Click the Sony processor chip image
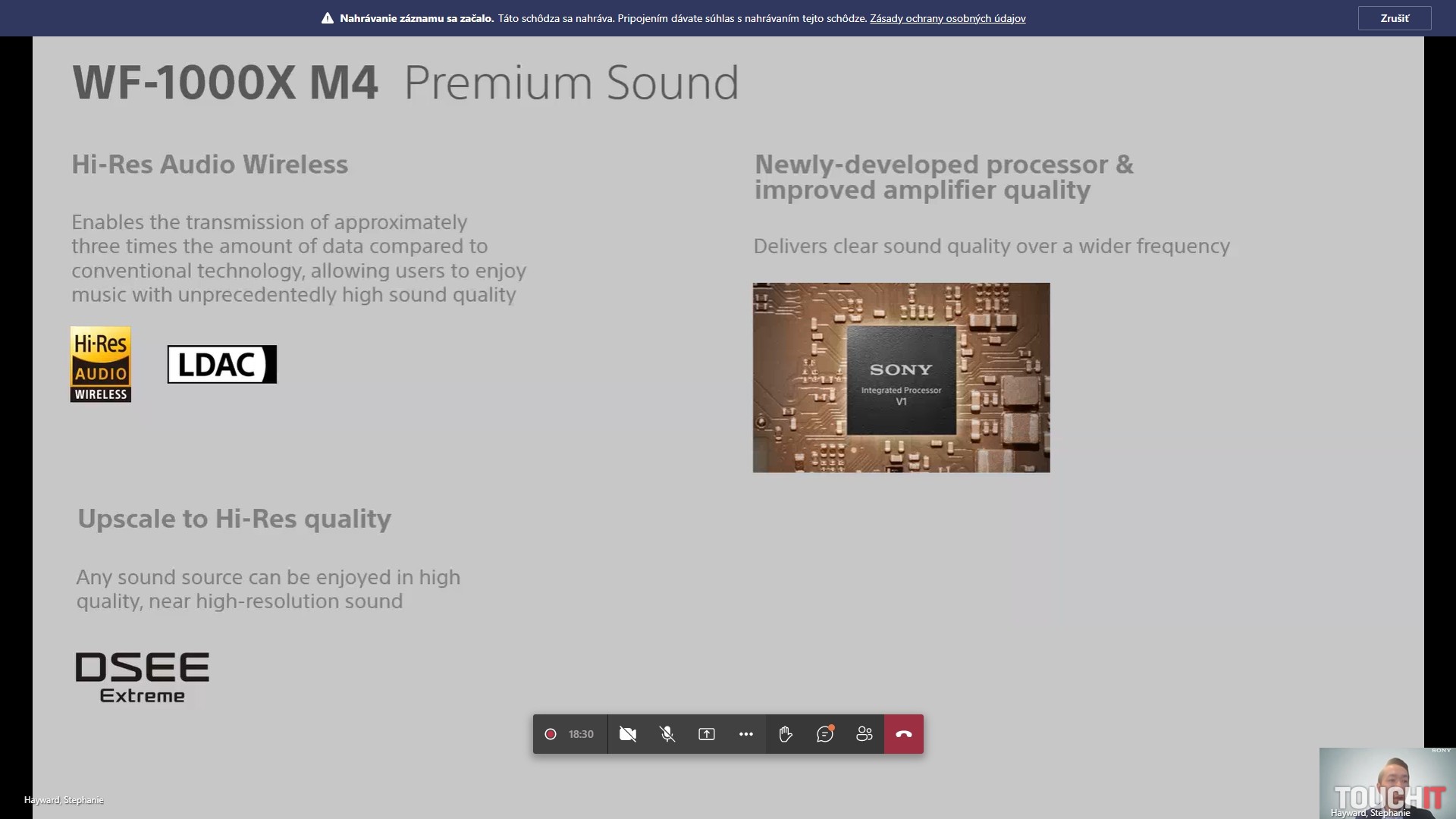Screen dimensions: 1456x819 coord(901,378)
